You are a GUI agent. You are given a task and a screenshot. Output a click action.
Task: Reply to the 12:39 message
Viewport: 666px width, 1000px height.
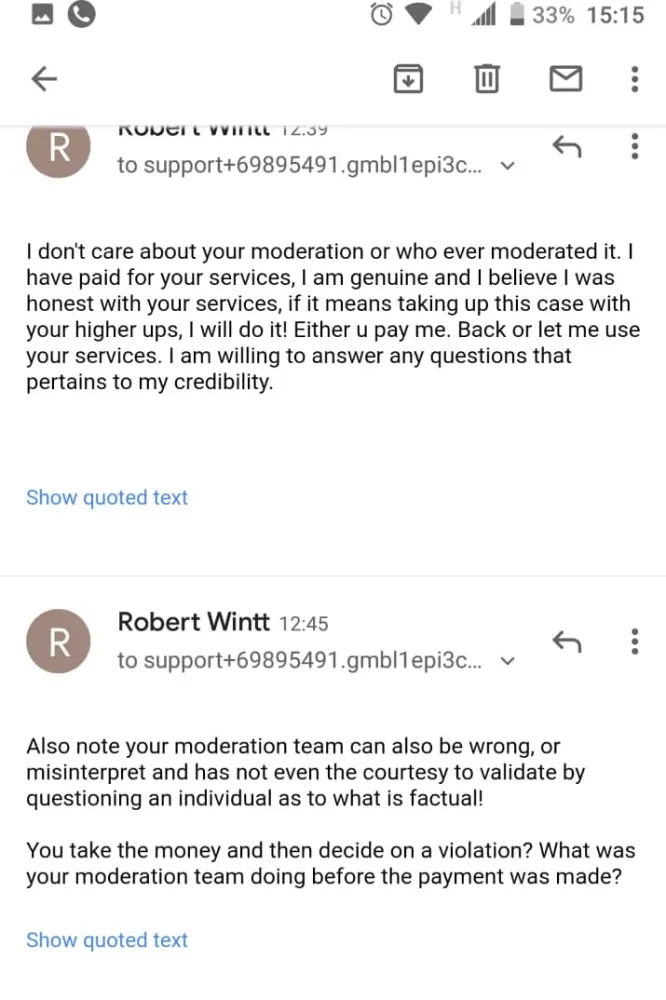[567, 148]
